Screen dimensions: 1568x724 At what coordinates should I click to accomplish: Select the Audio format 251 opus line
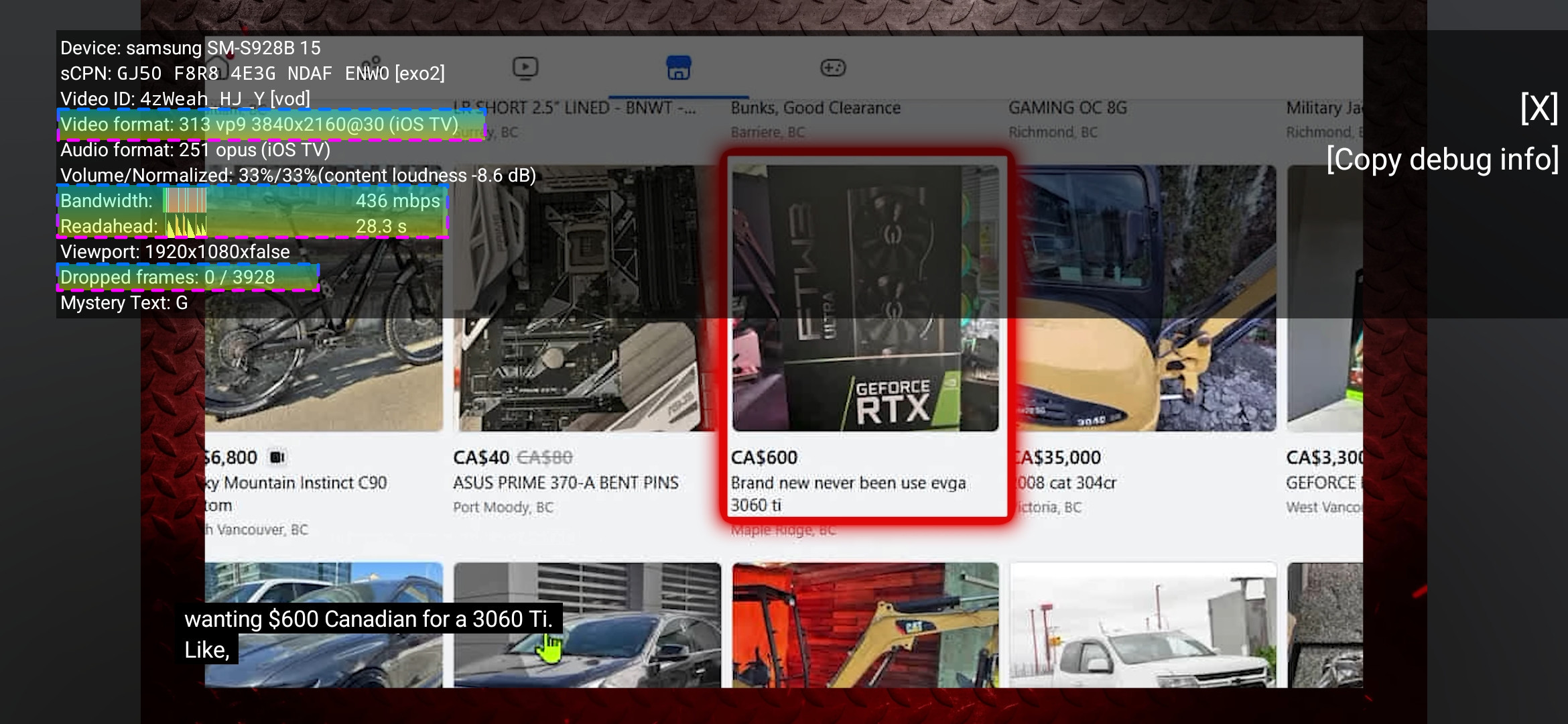pos(195,150)
